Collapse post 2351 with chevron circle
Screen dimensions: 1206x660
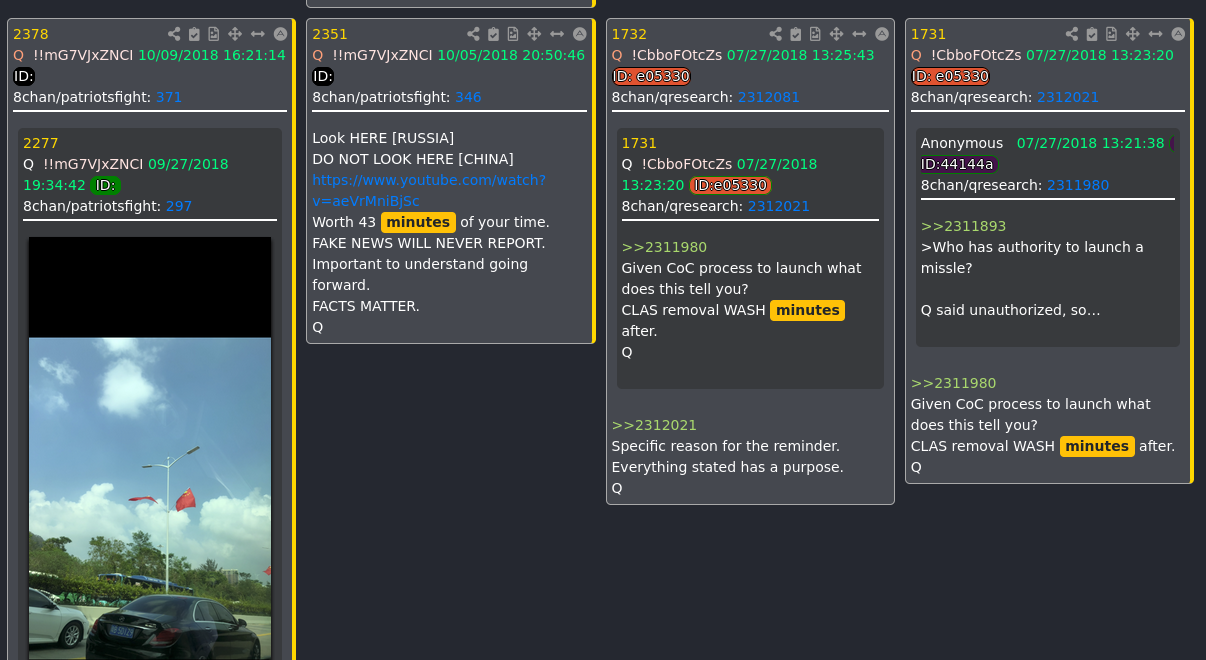(x=580, y=34)
